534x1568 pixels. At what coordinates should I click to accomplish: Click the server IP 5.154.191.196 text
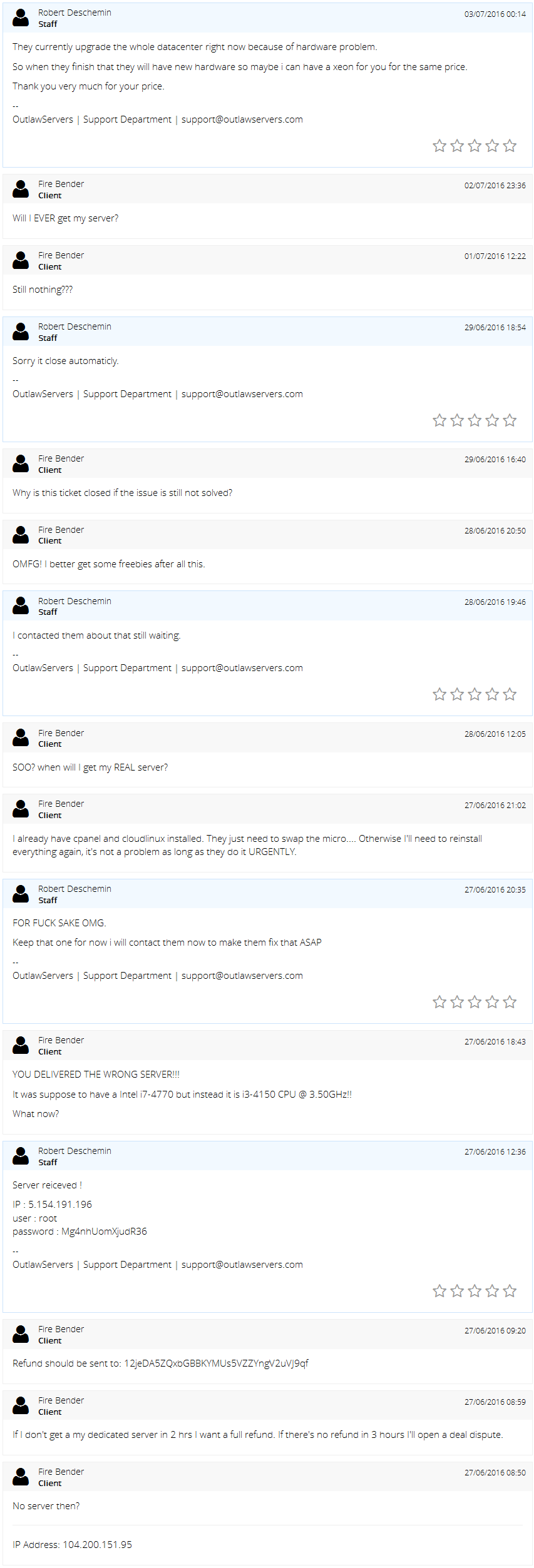click(60, 1204)
